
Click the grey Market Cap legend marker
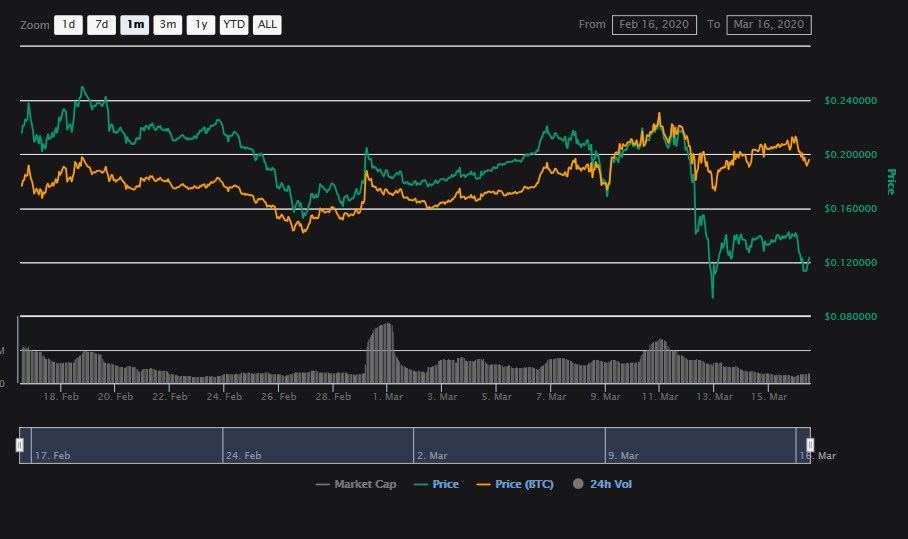pyautogui.click(x=323, y=485)
